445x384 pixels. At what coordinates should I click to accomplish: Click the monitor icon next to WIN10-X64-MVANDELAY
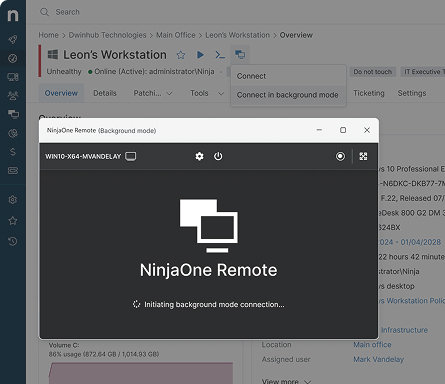click(x=130, y=156)
